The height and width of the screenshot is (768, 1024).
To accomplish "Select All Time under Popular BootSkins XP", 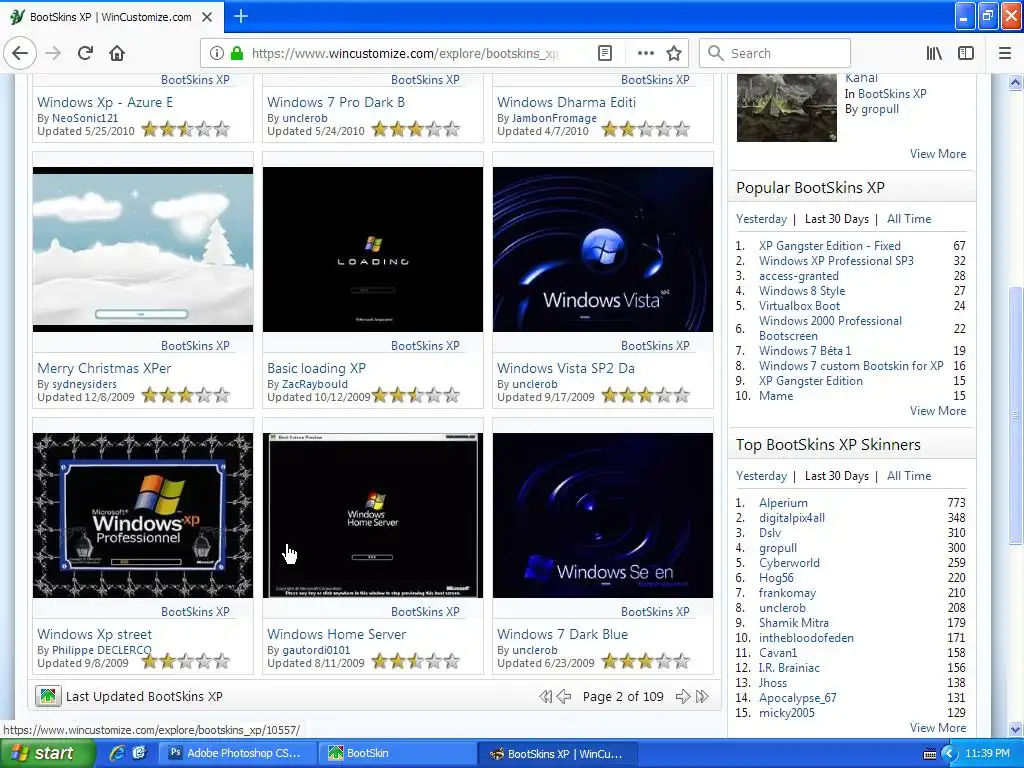I will [909, 219].
